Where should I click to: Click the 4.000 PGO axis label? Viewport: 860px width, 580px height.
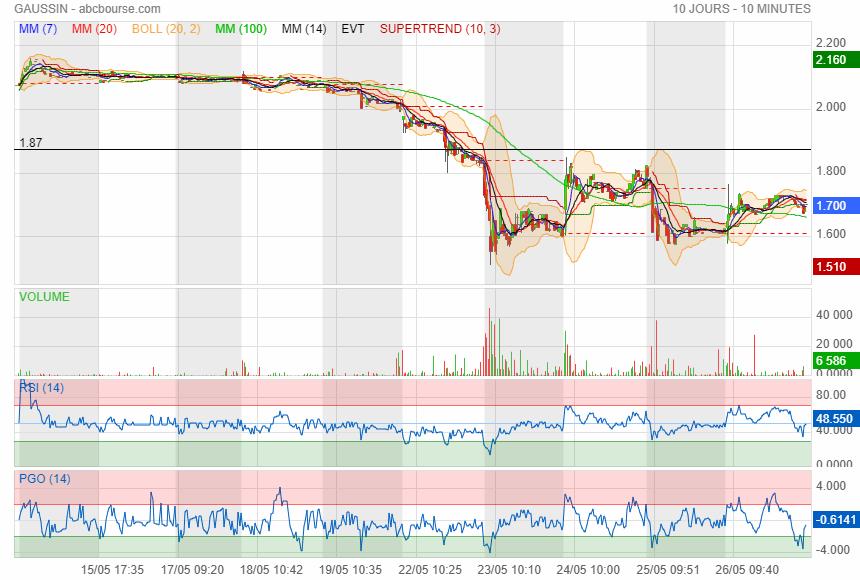point(831,486)
